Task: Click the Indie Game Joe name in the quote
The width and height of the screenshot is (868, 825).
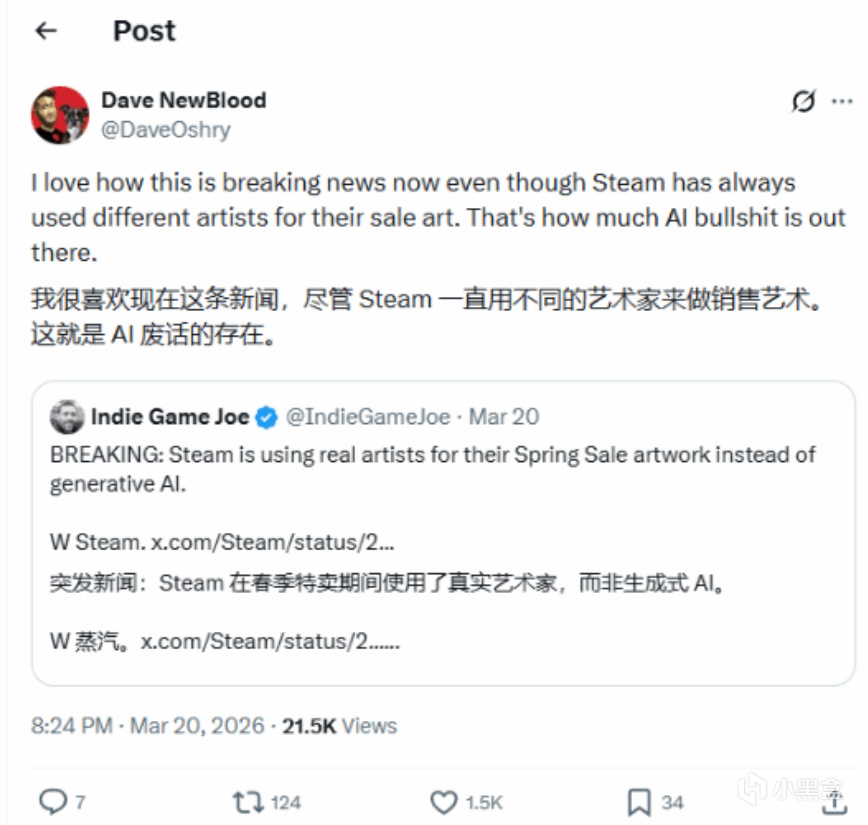Action: coord(170,417)
